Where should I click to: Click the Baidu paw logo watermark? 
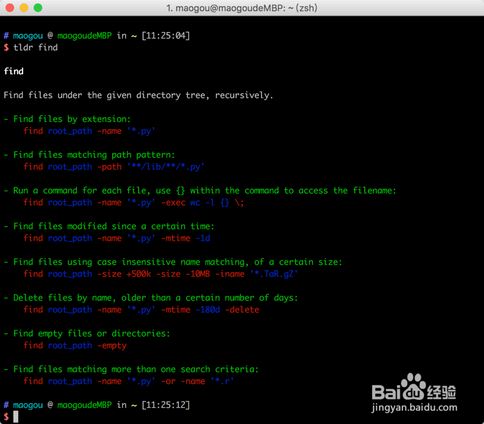pyautogui.click(x=414, y=387)
